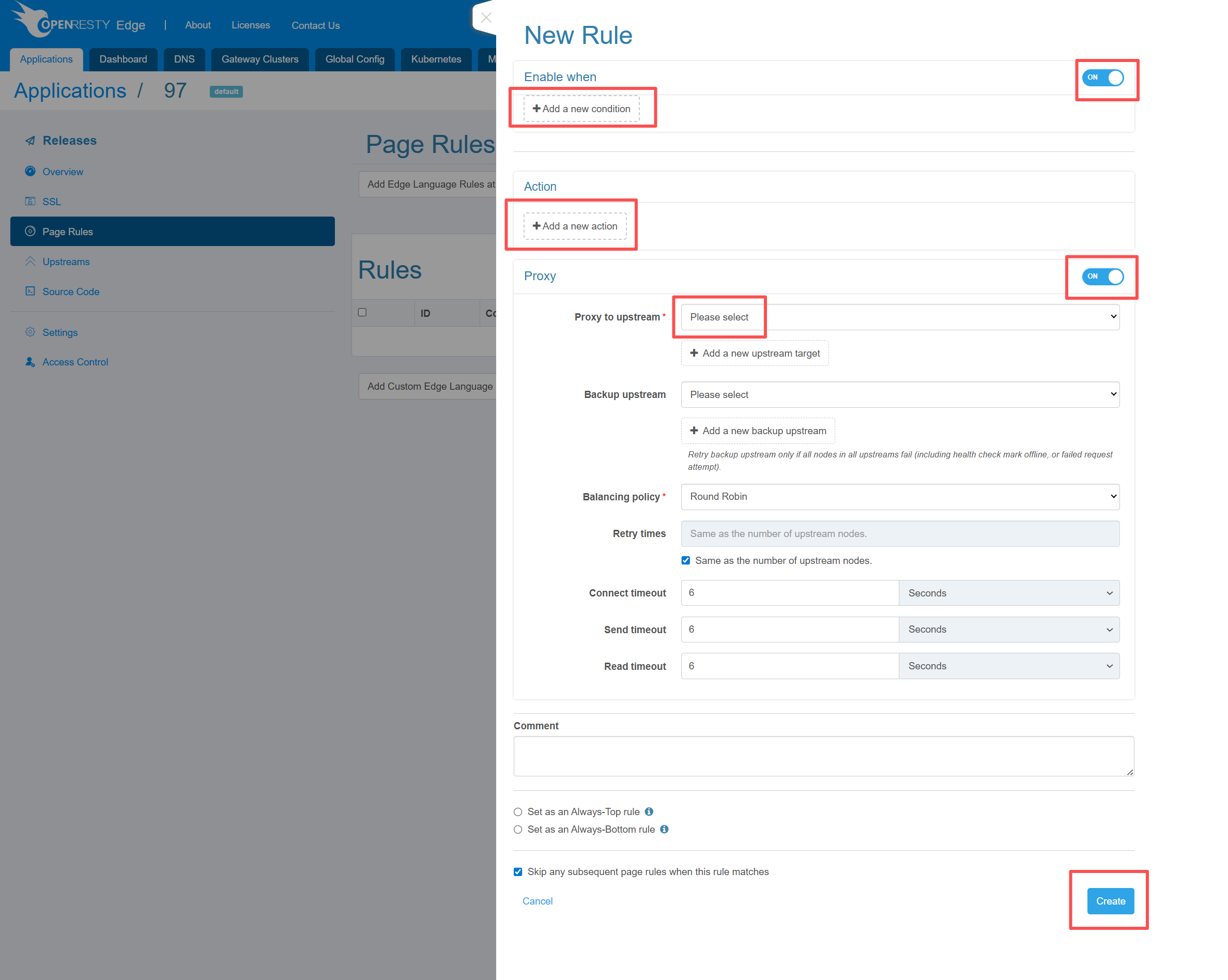
Task: Turn off the Proxy switch
Action: pyautogui.click(x=1103, y=277)
